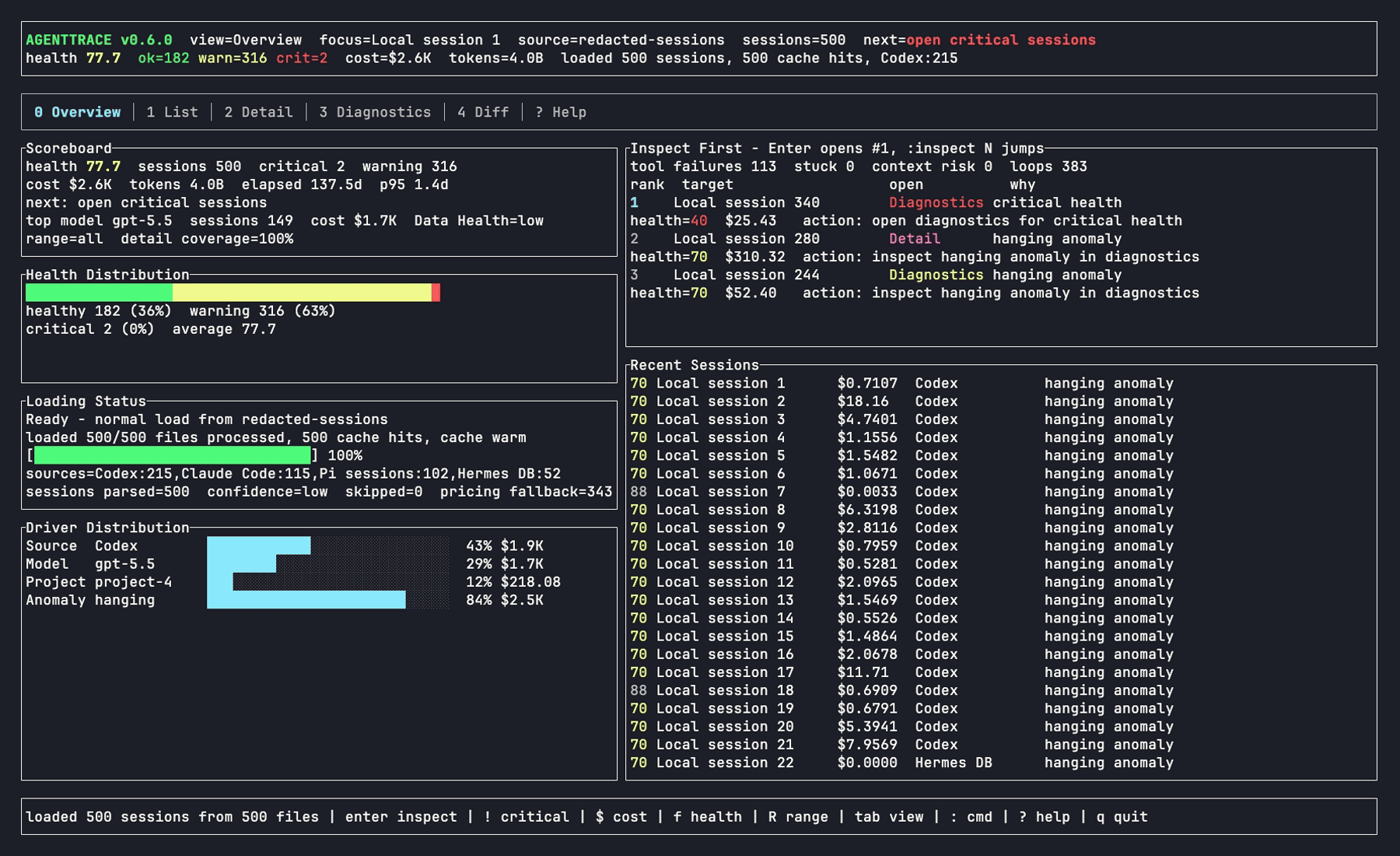The height and width of the screenshot is (856, 1400).
Task: Click the $310.32 cost for session 280
Action: (755, 257)
